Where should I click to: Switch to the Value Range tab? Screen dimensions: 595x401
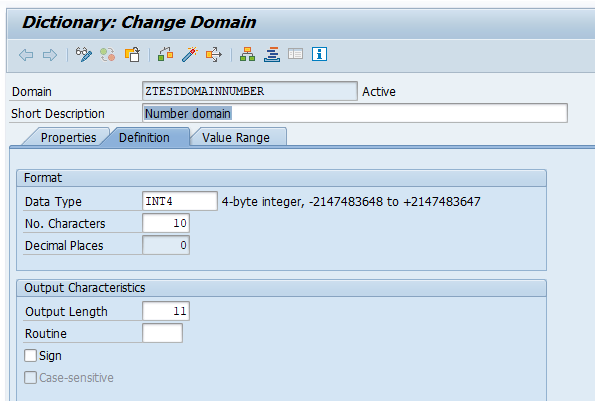[236, 137]
